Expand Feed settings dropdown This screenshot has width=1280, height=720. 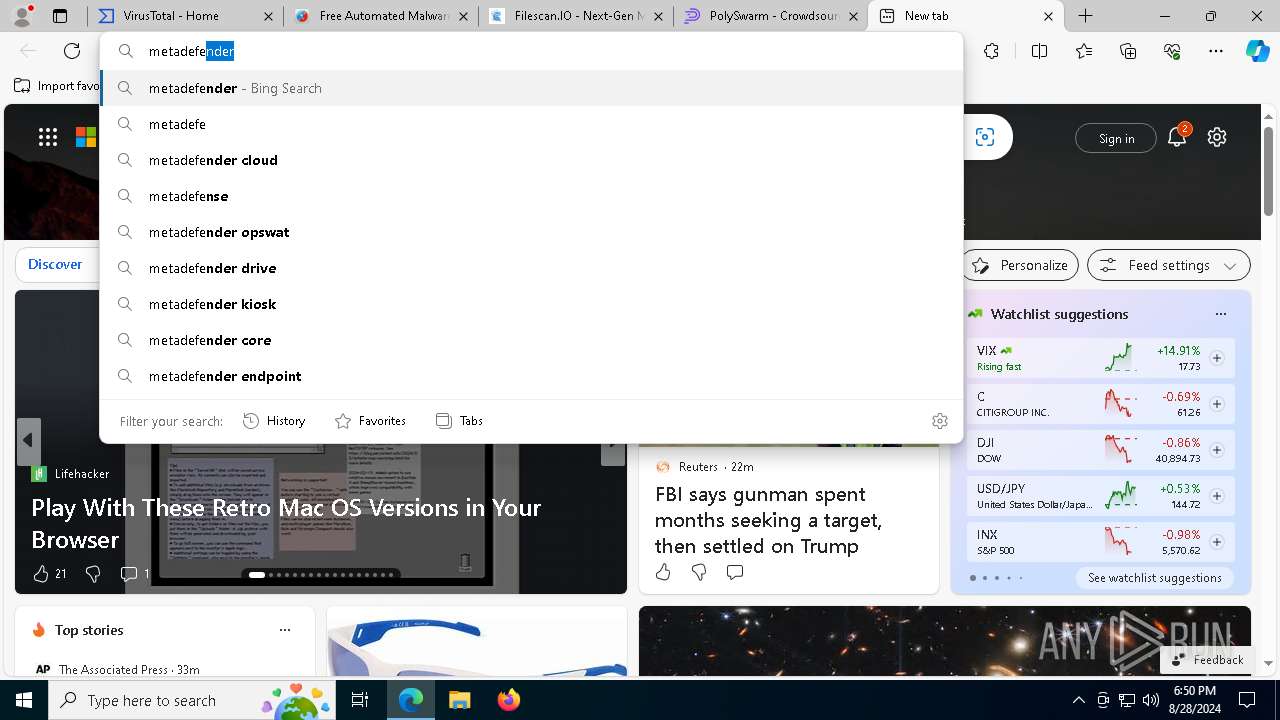tap(1169, 265)
